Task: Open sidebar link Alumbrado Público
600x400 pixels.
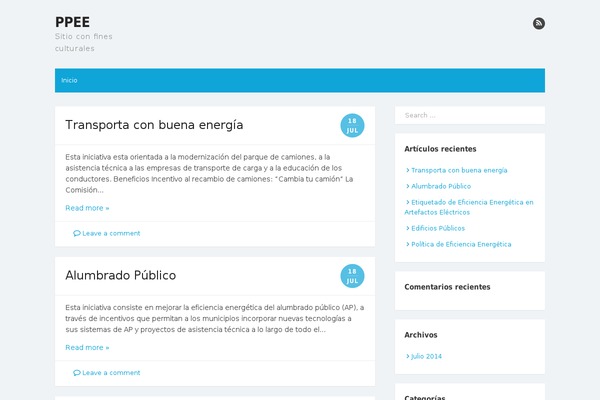Action: click(x=439, y=186)
